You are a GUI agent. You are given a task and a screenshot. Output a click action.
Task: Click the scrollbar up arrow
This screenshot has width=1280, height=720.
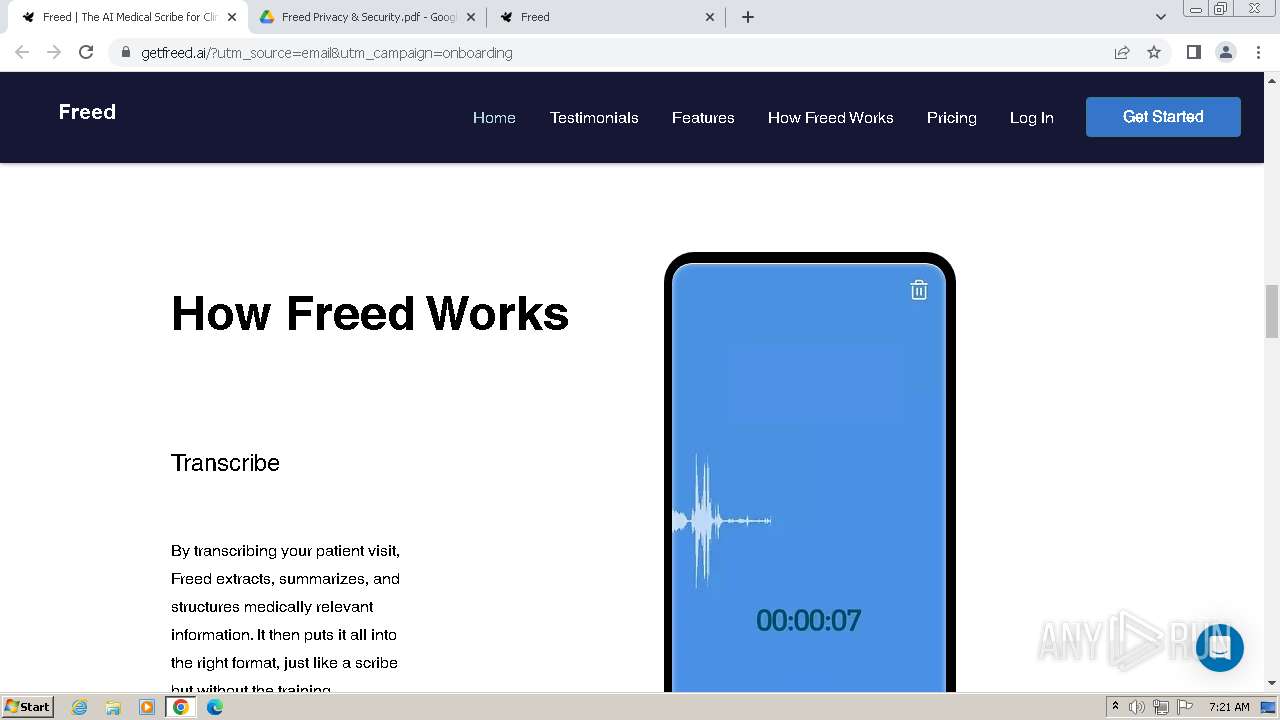pyautogui.click(x=1272, y=80)
